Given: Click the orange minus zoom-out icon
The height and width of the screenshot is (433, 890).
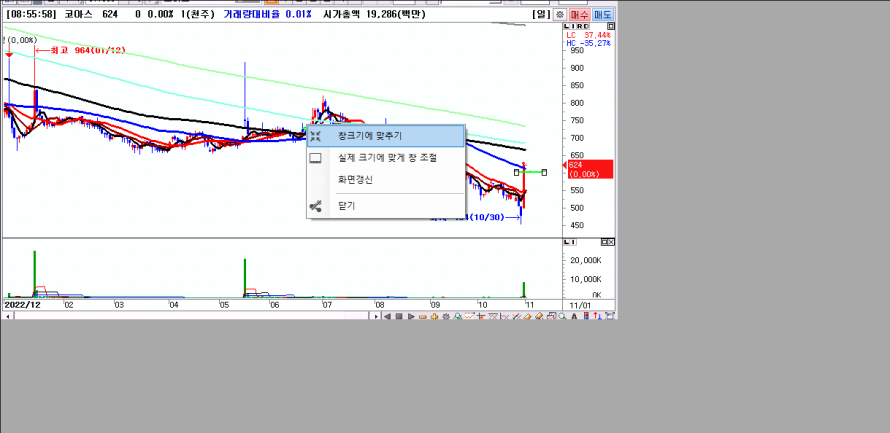Looking at the screenshot, I should pos(423,317).
